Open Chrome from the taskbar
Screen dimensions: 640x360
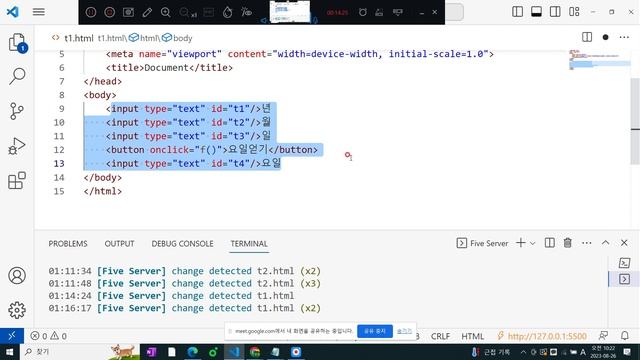pyautogui.click(x=255, y=352)
